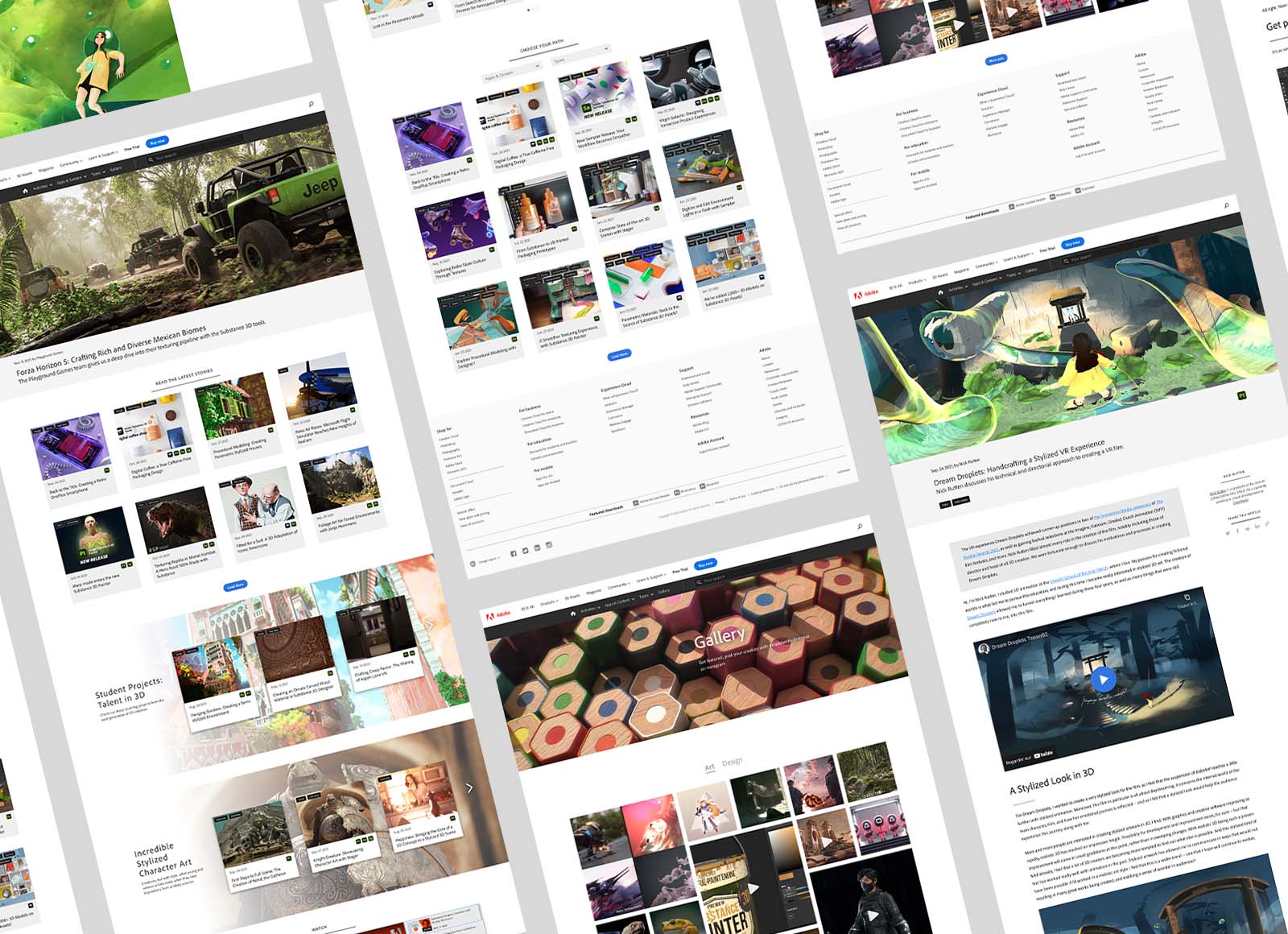Advance the Incredible Stylized Character Art carousel
The height and width of the screenshot is (934, 1288).
pyautogui.click(x=469, y=787)
